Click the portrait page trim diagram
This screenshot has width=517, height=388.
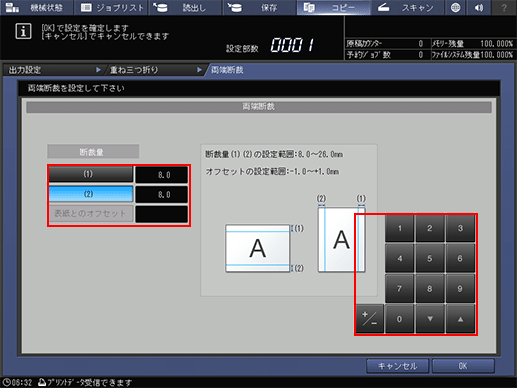click(x=342, y=240)
